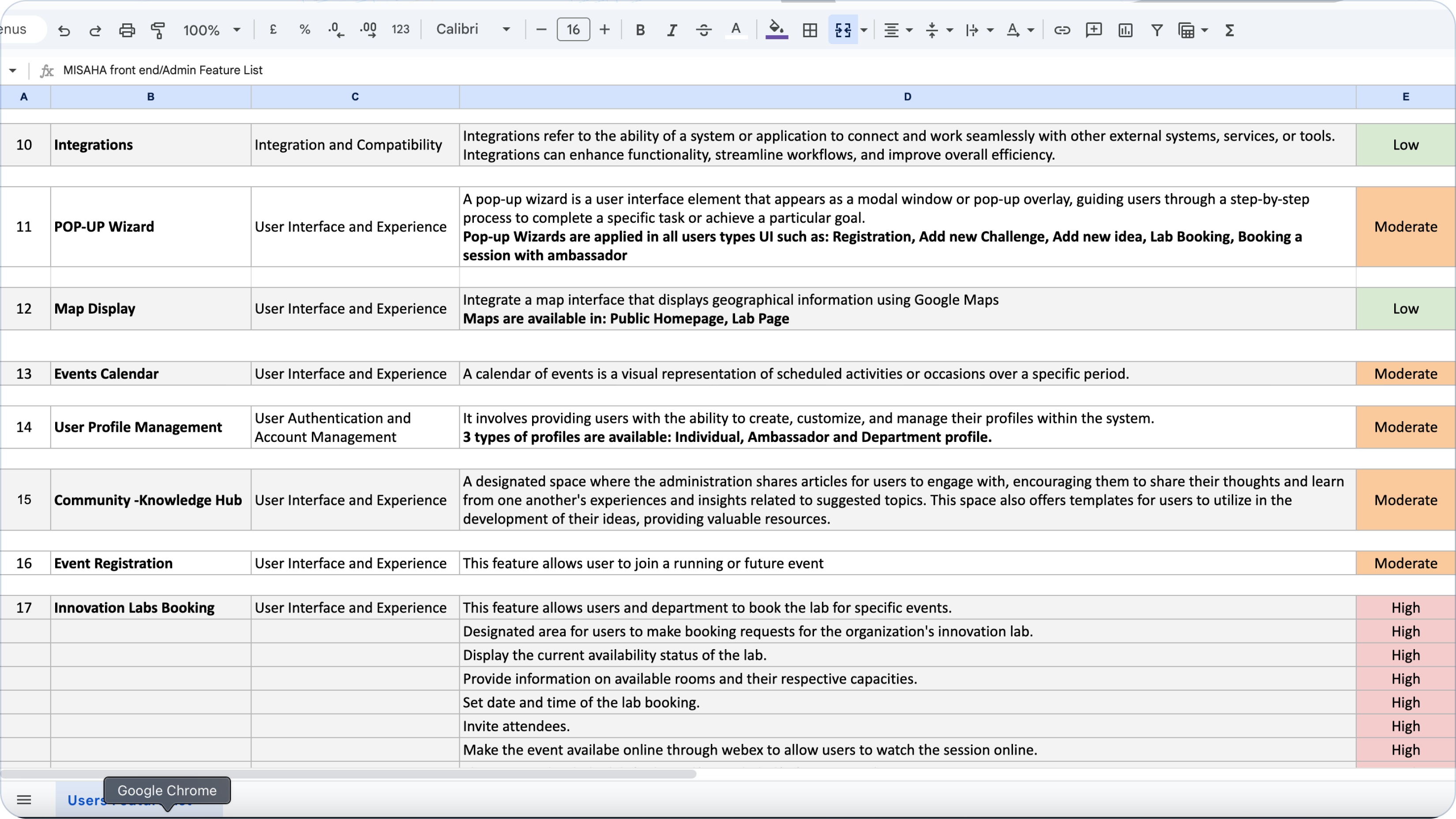Click the undo arrow icon

point(64,30)
